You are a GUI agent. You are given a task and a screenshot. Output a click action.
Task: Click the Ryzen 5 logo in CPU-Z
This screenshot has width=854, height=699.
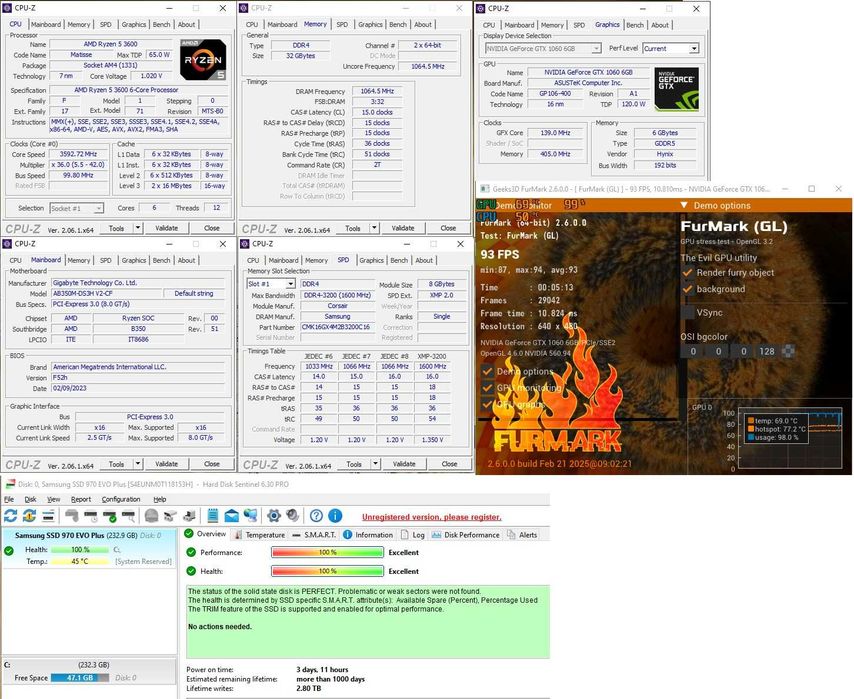click(x=203, y=60)
